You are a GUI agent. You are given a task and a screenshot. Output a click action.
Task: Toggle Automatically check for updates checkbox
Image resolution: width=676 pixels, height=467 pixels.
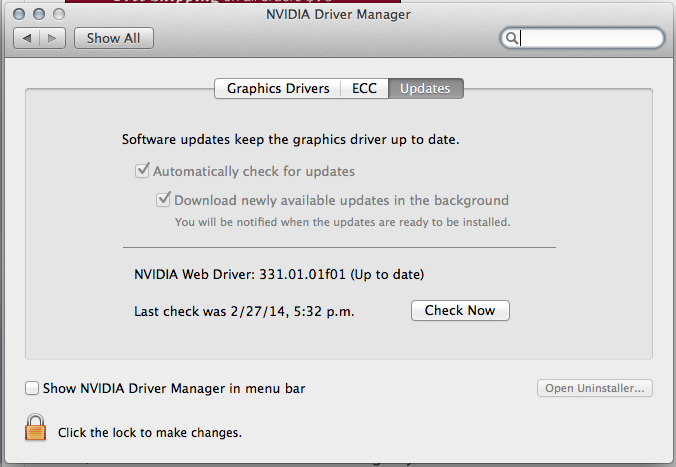pos(142,171)
